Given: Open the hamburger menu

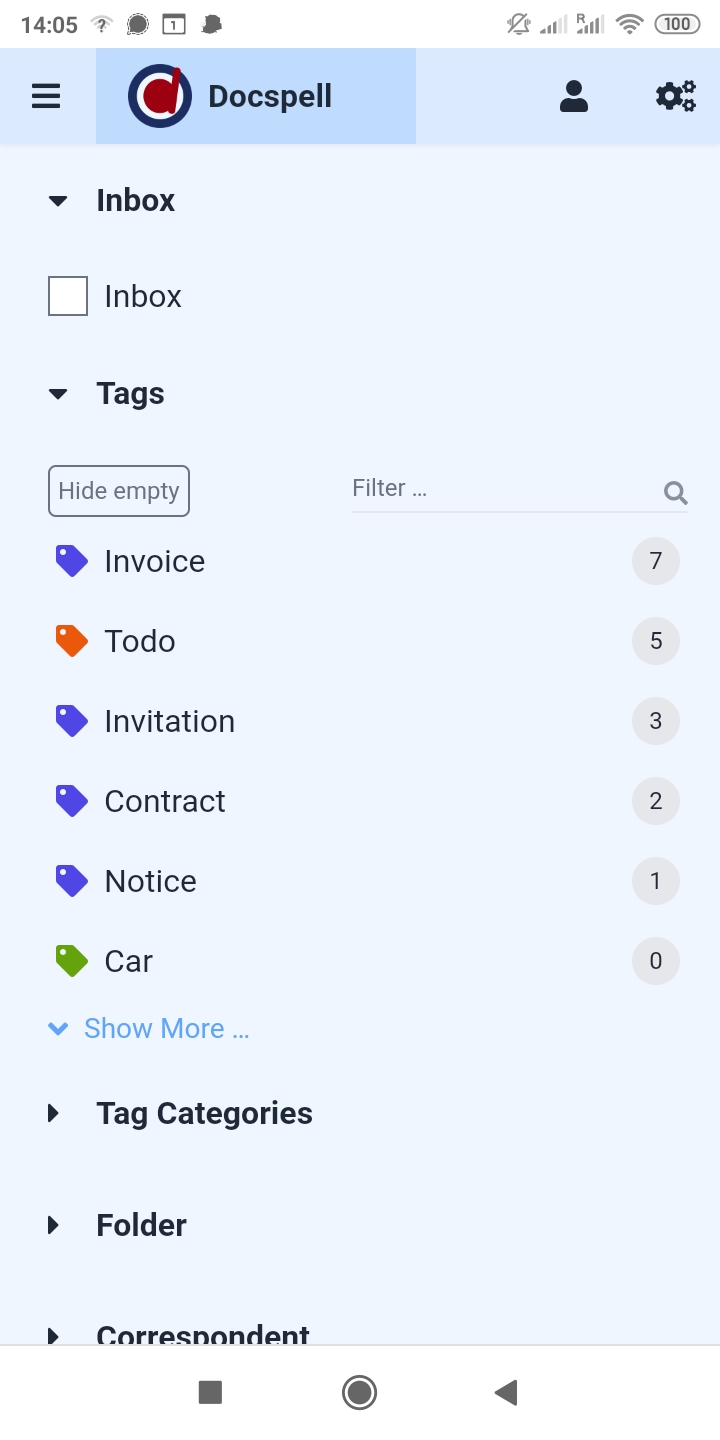Looking at the screenshot, I should (x=46, y=96).
